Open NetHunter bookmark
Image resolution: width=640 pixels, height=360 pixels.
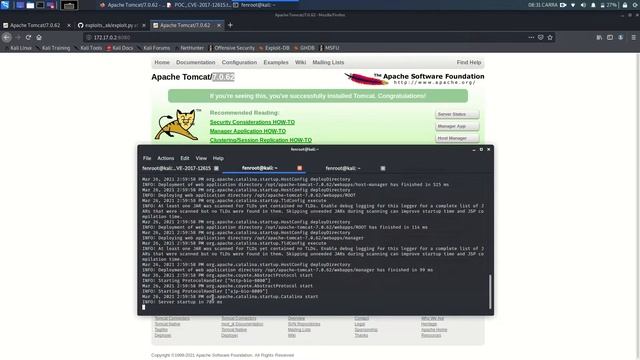tap(189, 48)
